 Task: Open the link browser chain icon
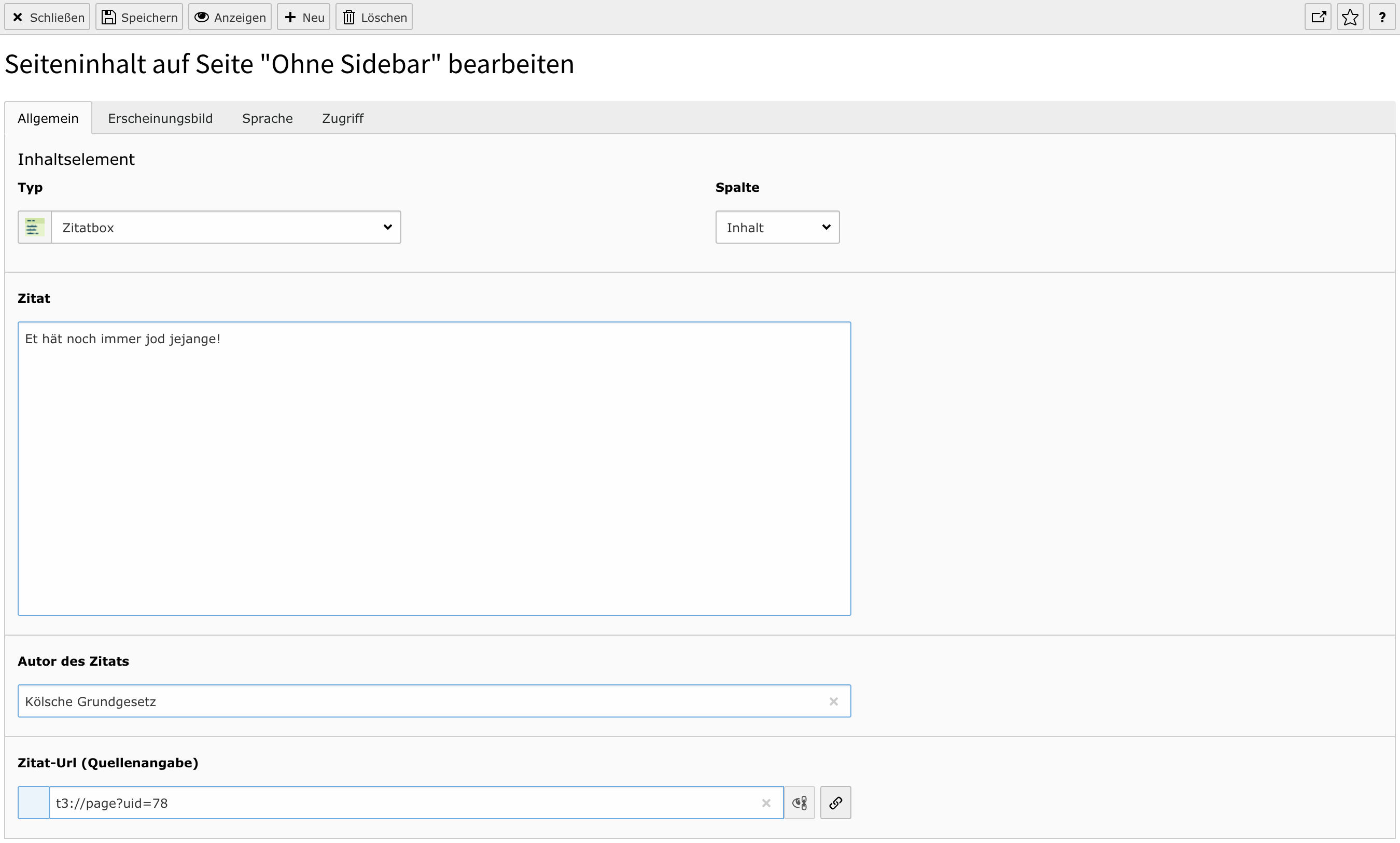(835, 803)
